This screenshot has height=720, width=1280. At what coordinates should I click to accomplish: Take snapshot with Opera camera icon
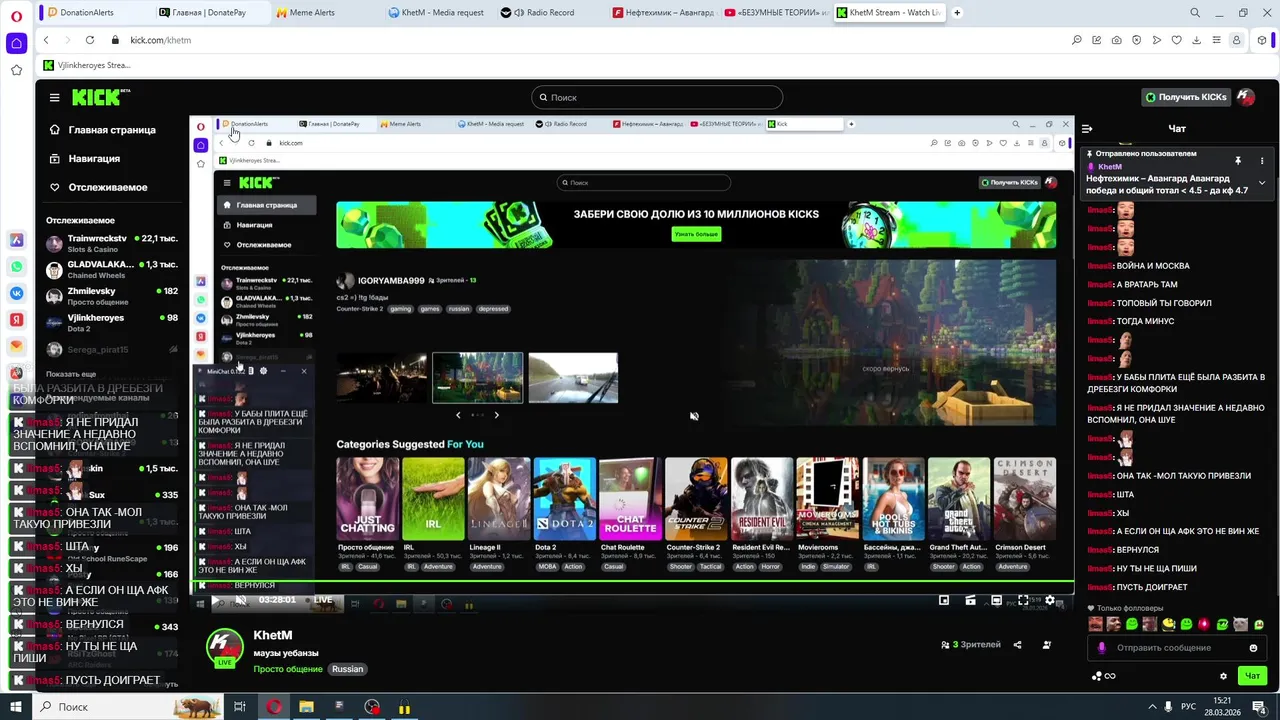[x=1117, y=40]
